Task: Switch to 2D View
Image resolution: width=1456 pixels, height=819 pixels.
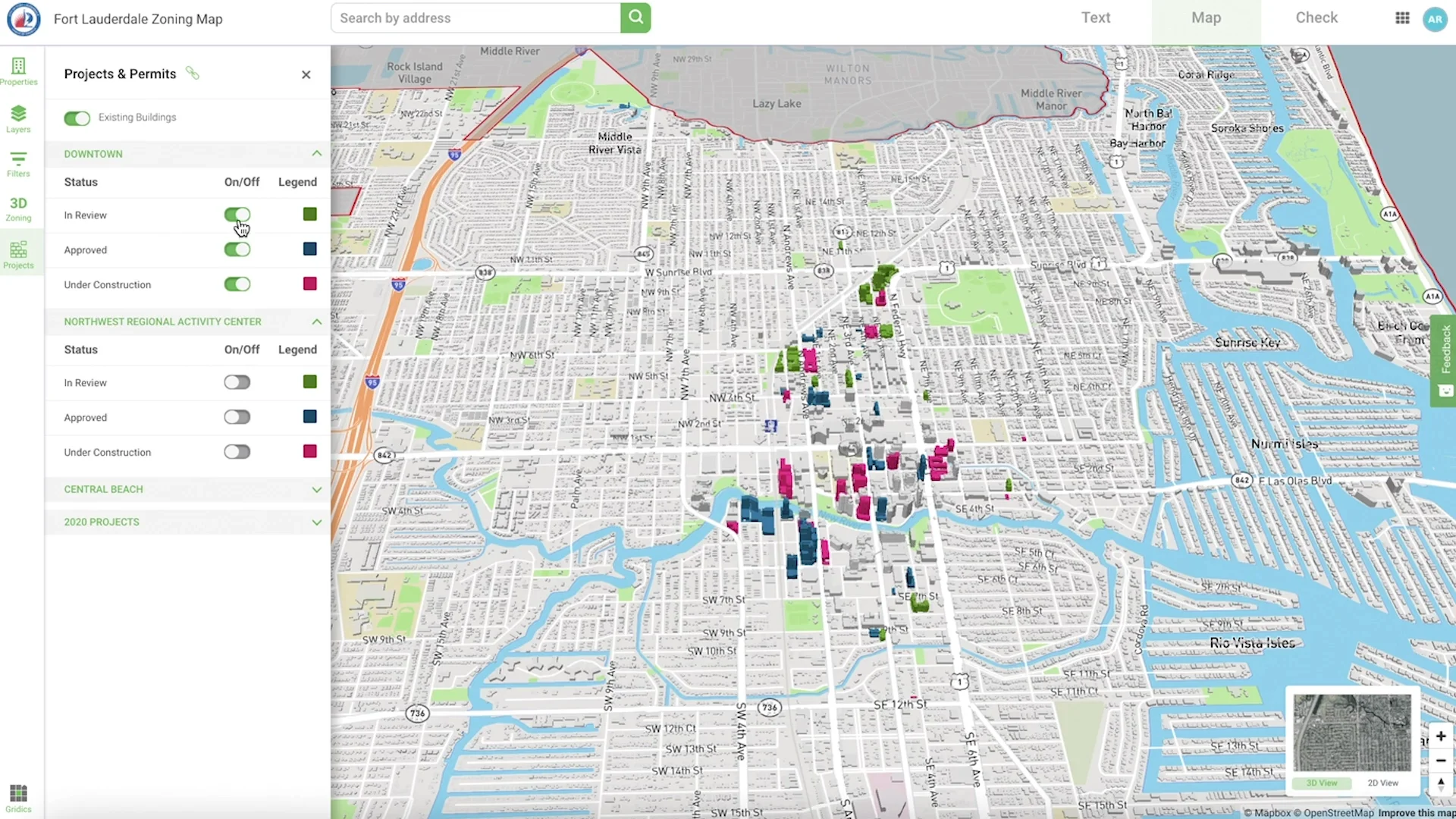Action: click(1382, 783)
